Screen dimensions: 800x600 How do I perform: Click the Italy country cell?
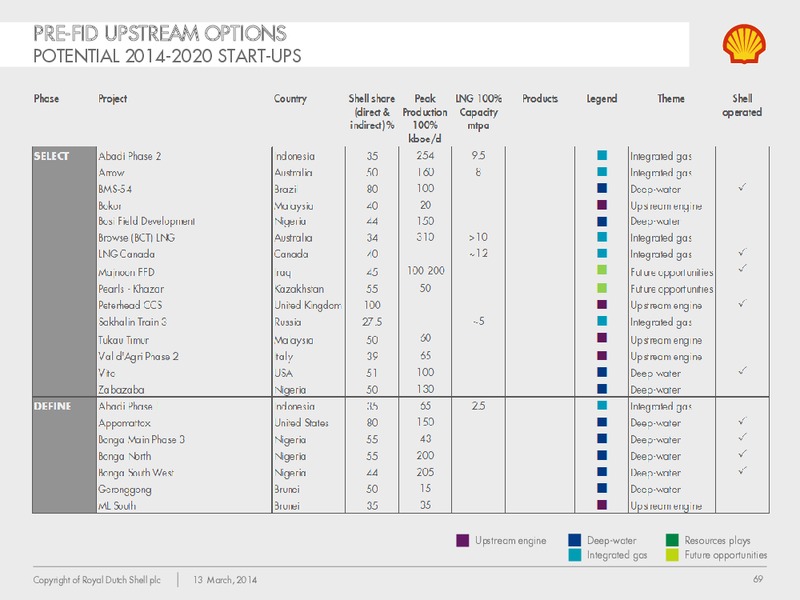tap(284, 357)
